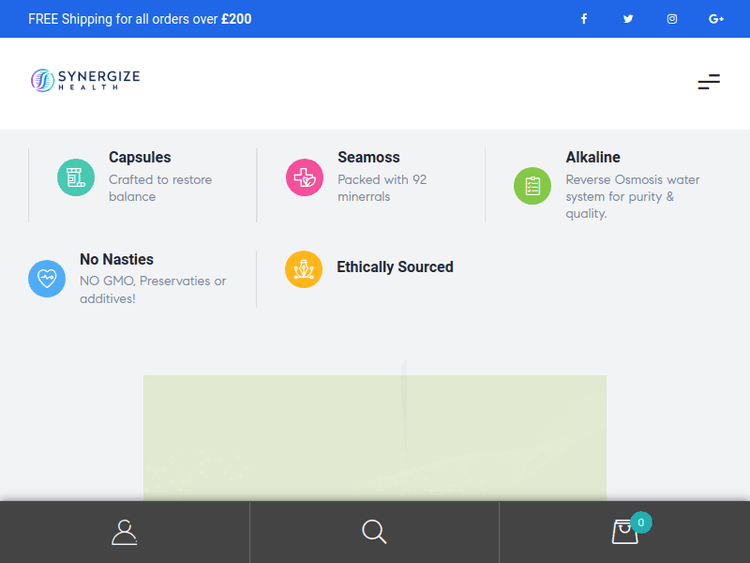Click the Ethically Sourced heading
The width and height of the screenshot is (750, 563).
(x=395, y=267)
